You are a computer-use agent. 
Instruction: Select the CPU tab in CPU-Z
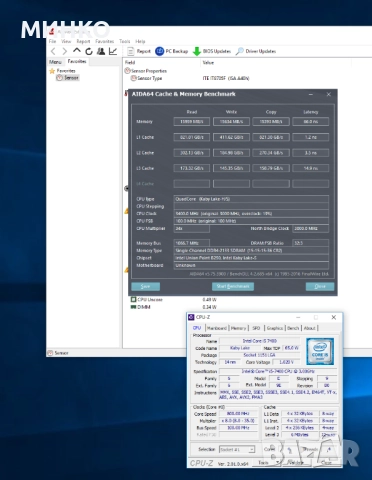tap(197, 328)
